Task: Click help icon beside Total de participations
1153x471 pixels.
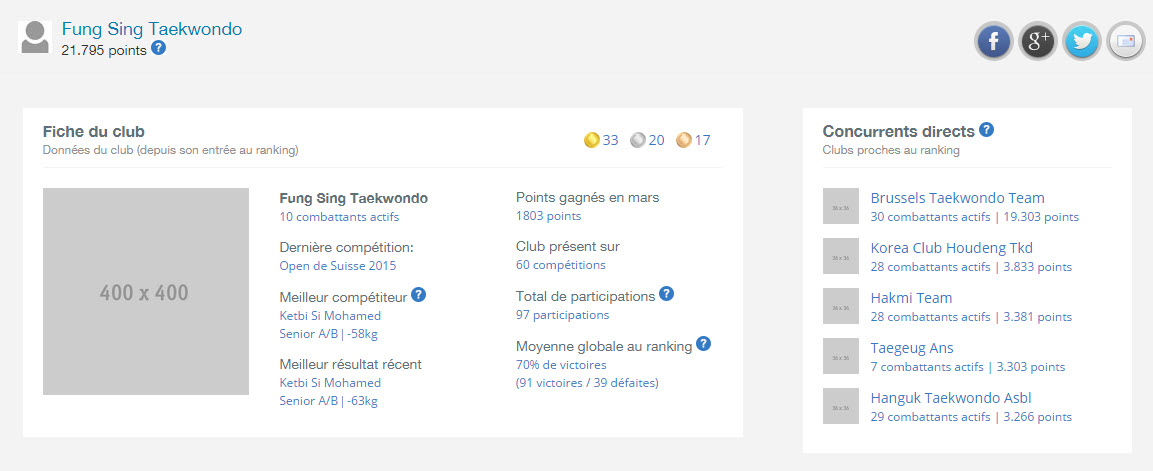Action: click(667, 294)
